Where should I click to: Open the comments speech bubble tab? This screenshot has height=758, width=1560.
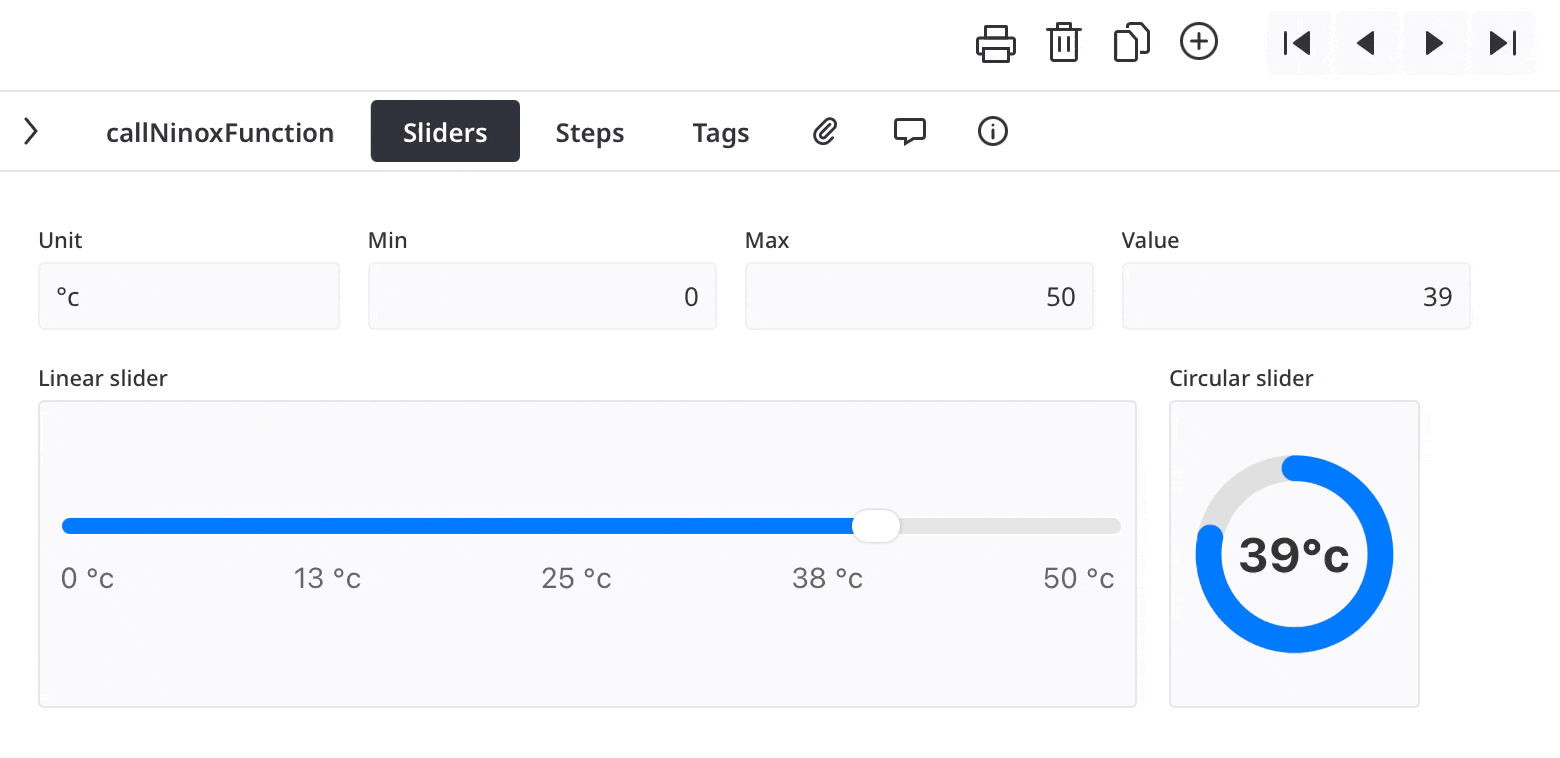tap(909, 131)
